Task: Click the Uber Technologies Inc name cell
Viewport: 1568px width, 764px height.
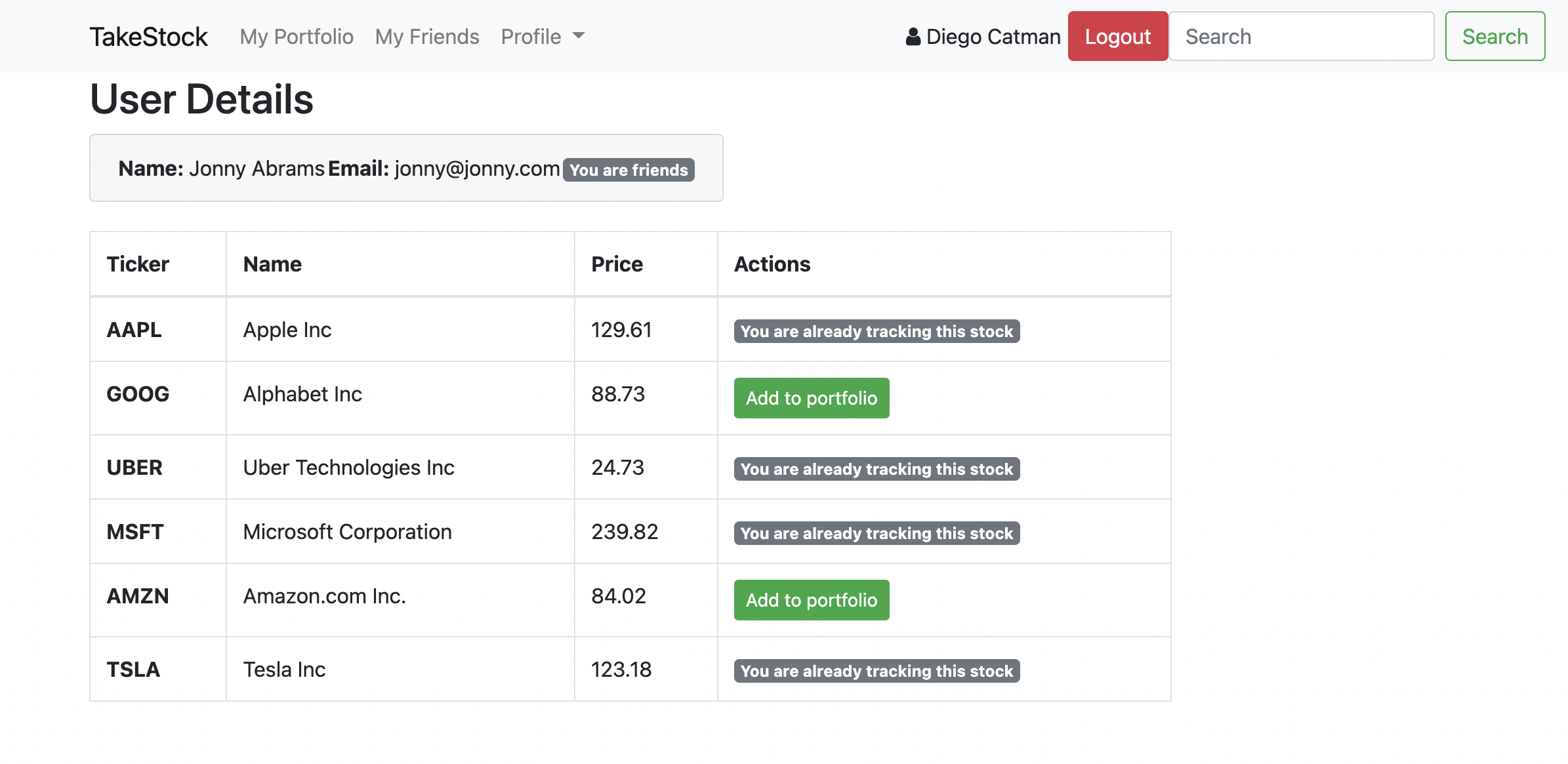Action: coord(348,467)
